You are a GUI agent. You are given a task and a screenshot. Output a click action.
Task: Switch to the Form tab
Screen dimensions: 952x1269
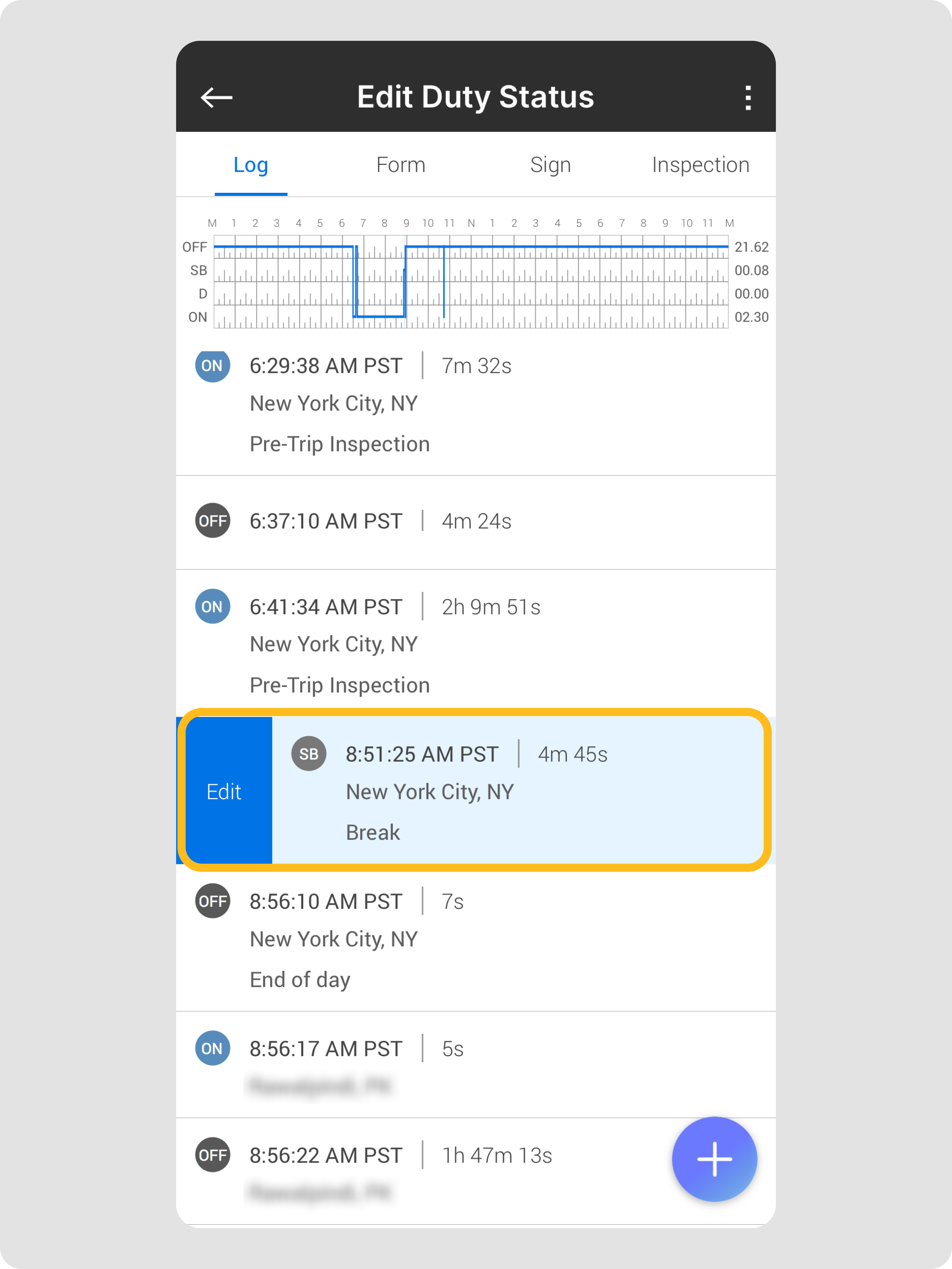[401, 165]
